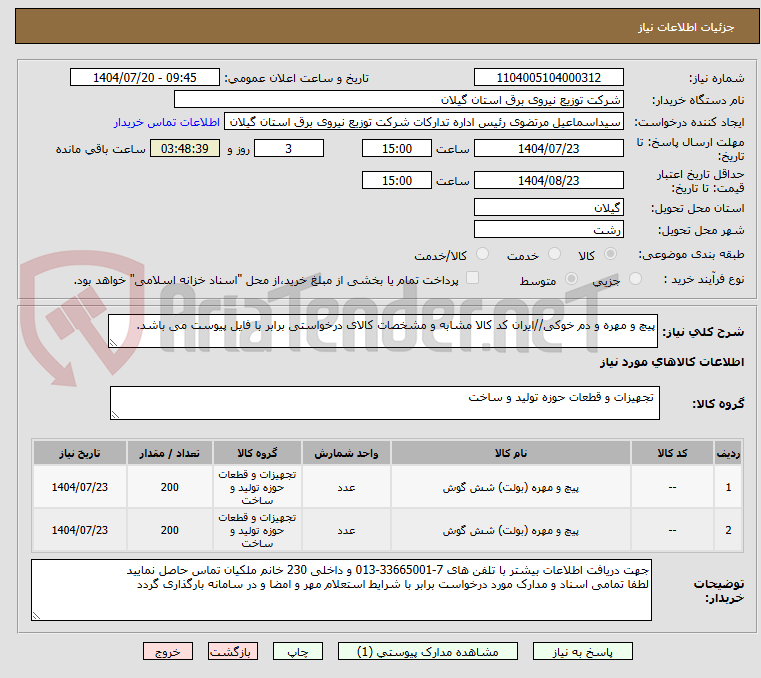The height and width of the screenshot is (678, 761).
Task: Choose the کالا/خدمت radio option
Action: pos(482,255)
